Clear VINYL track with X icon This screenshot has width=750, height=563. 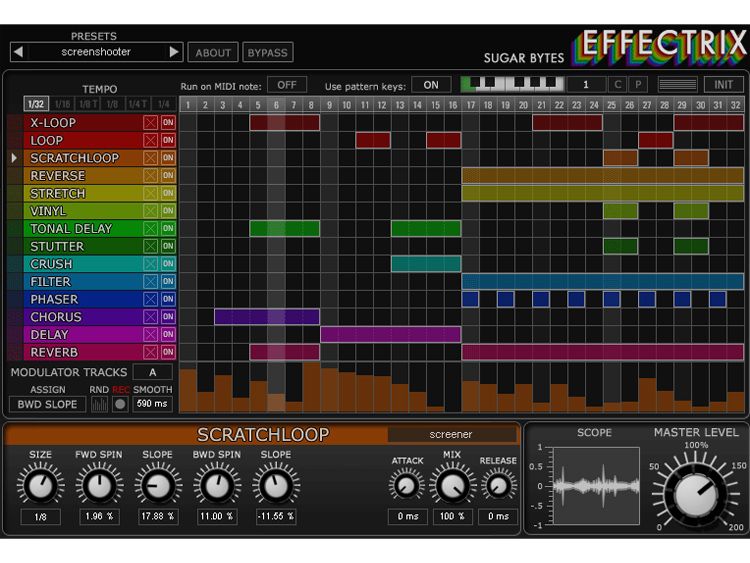click(150, 211)
